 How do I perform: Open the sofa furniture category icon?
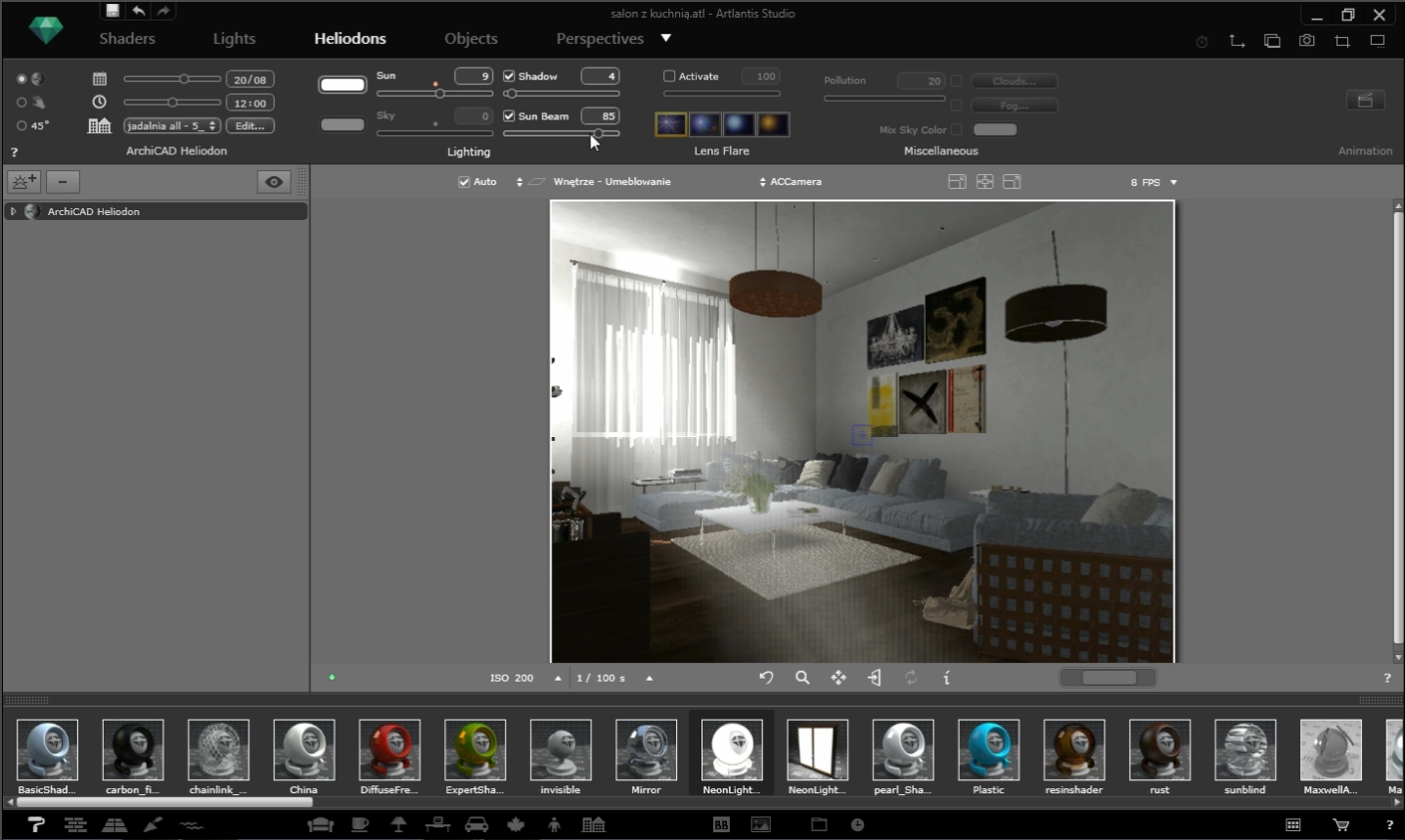[320, 824]
